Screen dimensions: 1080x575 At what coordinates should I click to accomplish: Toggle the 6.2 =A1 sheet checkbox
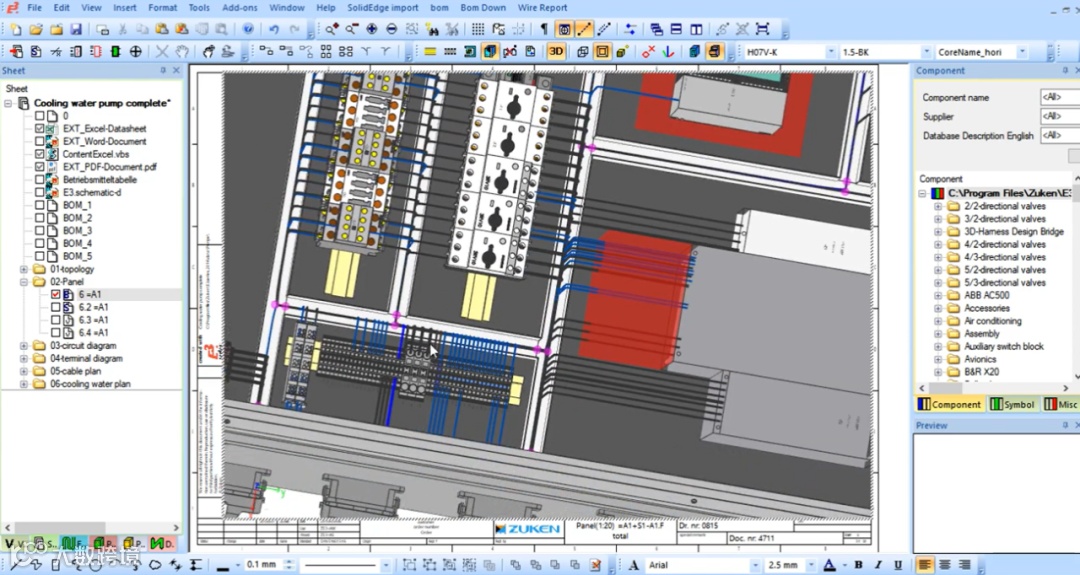click(x=56, y=308)
